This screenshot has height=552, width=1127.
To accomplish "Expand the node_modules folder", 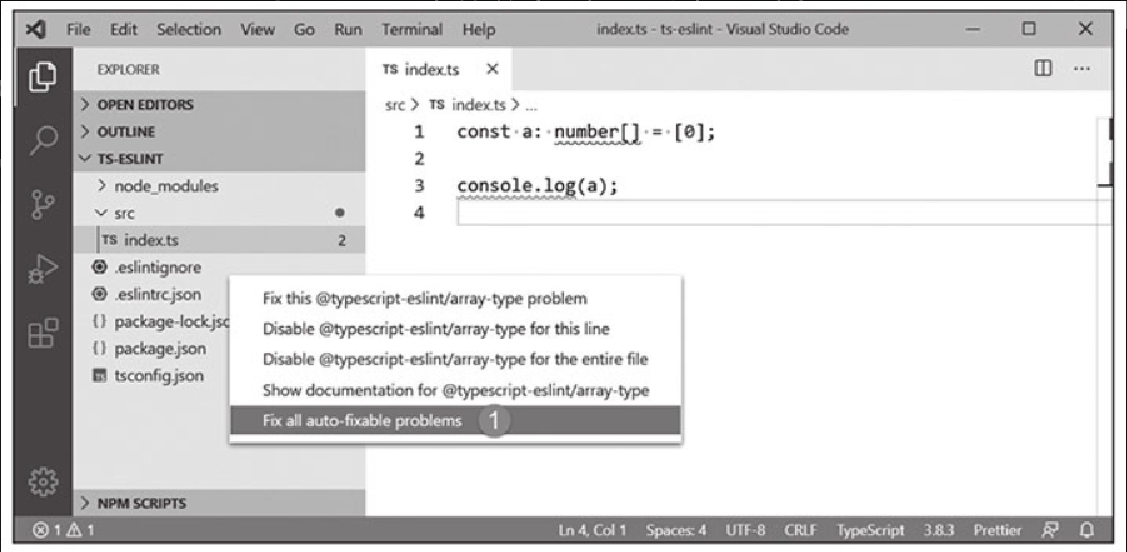I will (x=218, y=186).
